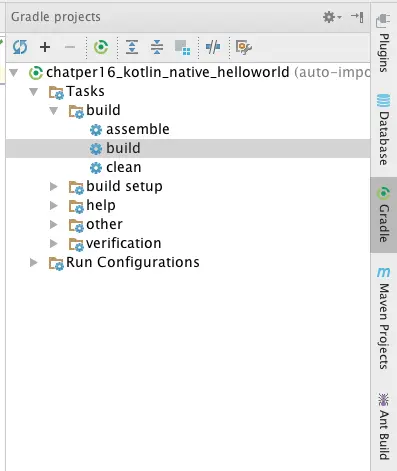Switch to the Database side tab
This screenshot has height=471, width=397.
tap(384, 130)
